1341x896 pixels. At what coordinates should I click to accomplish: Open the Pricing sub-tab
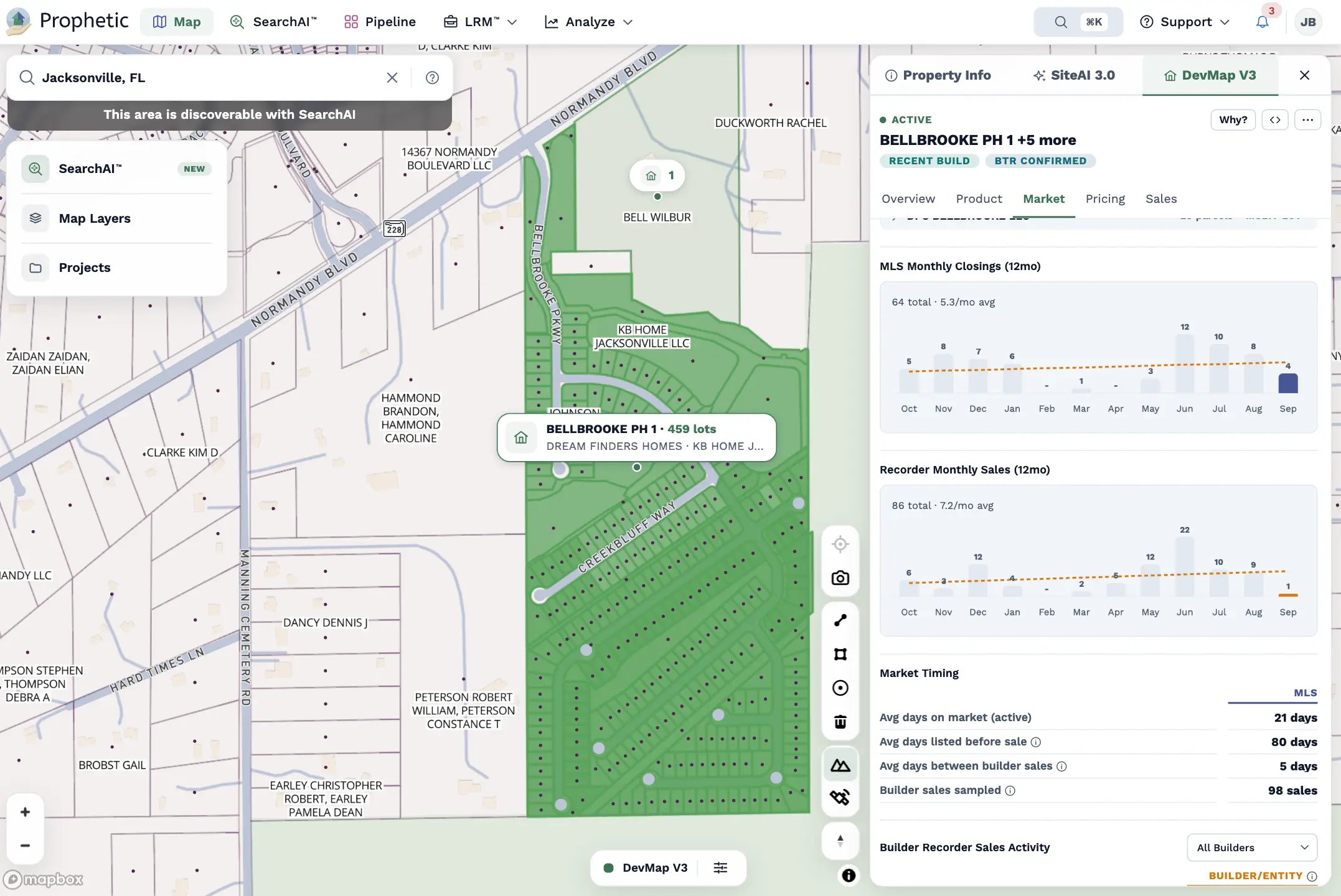[1106, 199]
